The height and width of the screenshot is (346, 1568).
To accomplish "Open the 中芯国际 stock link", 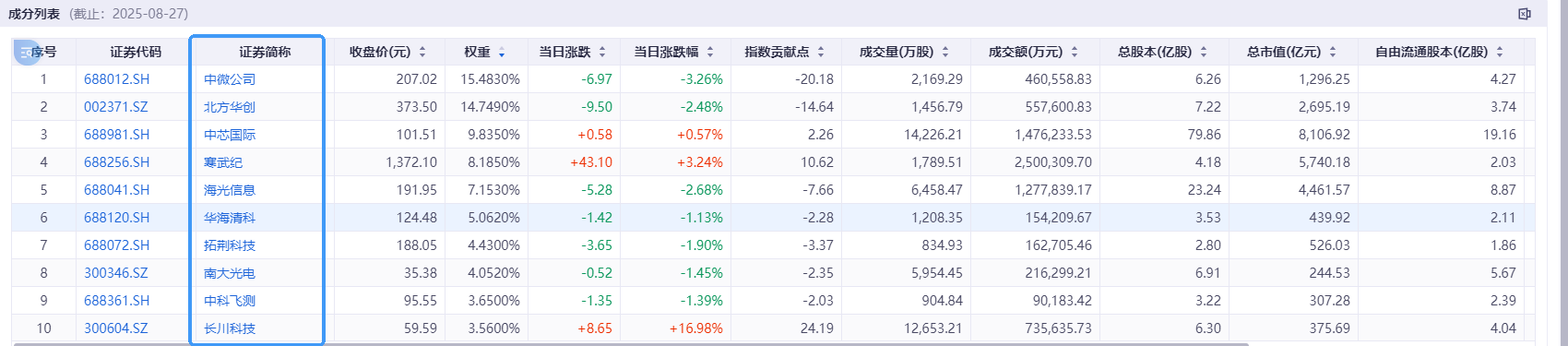I will pyautogui.click(x=230, y=135).
